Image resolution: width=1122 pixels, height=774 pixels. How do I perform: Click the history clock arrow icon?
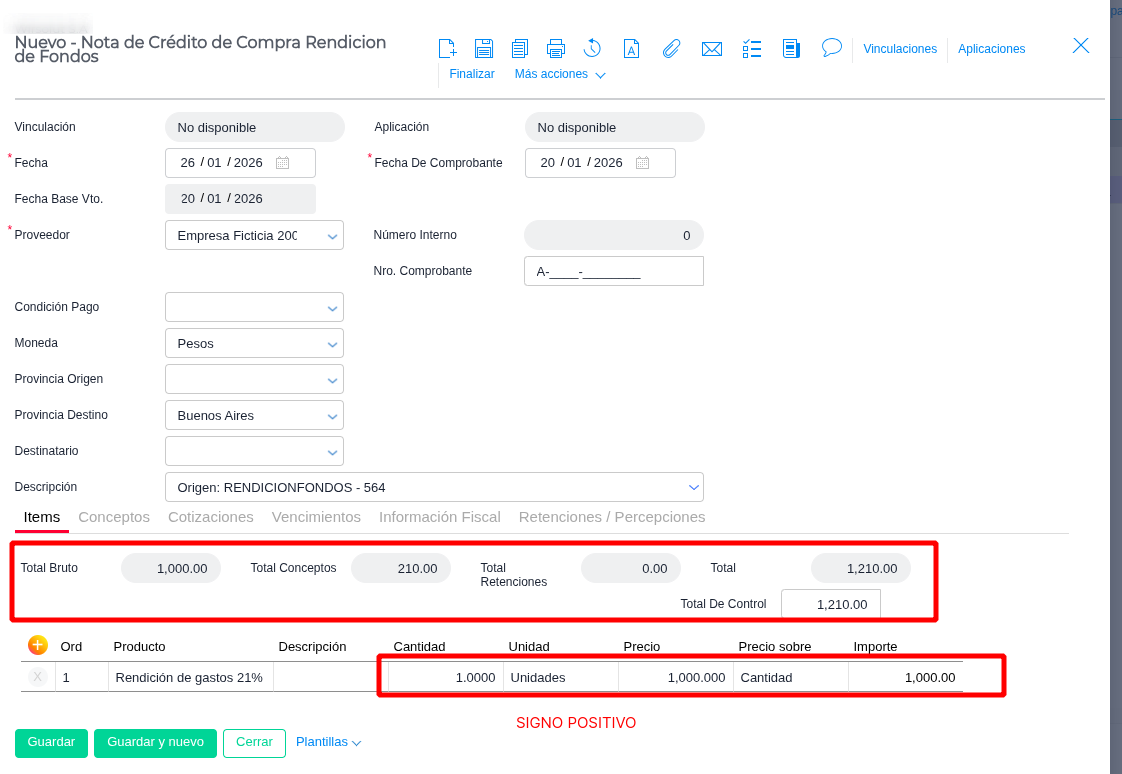(592, 48)
